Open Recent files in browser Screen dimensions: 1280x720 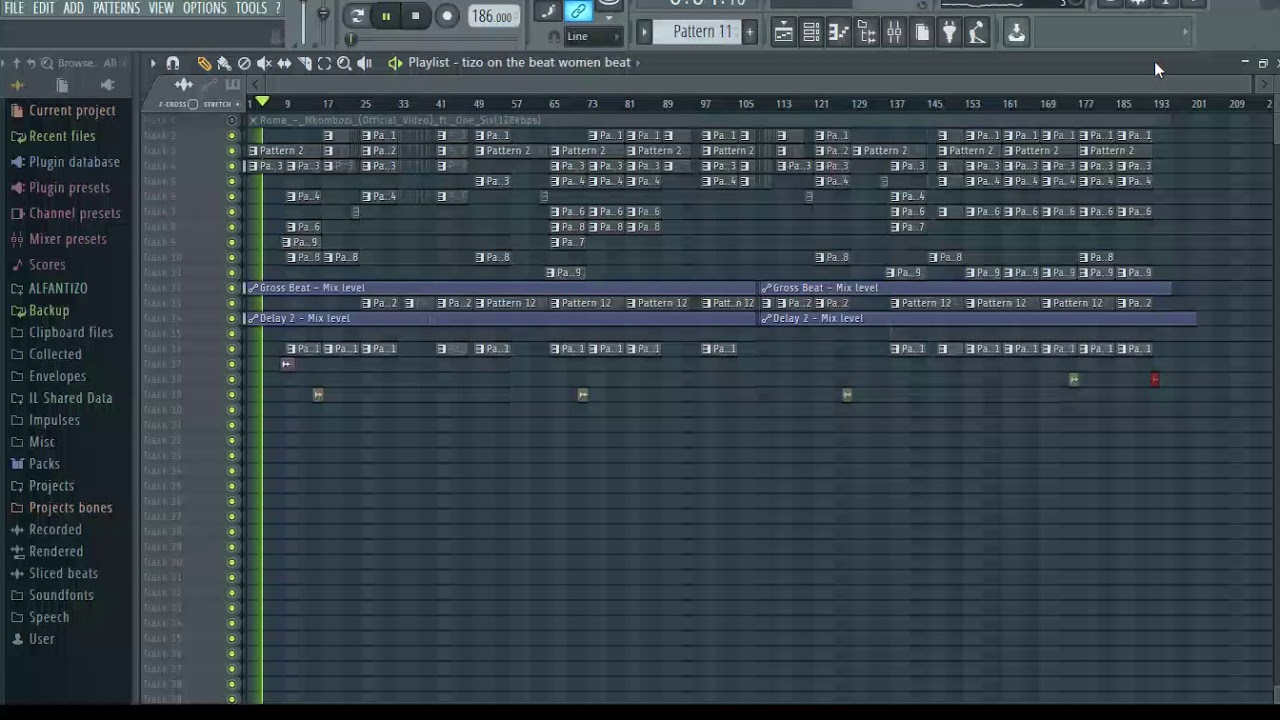(54, 136)
